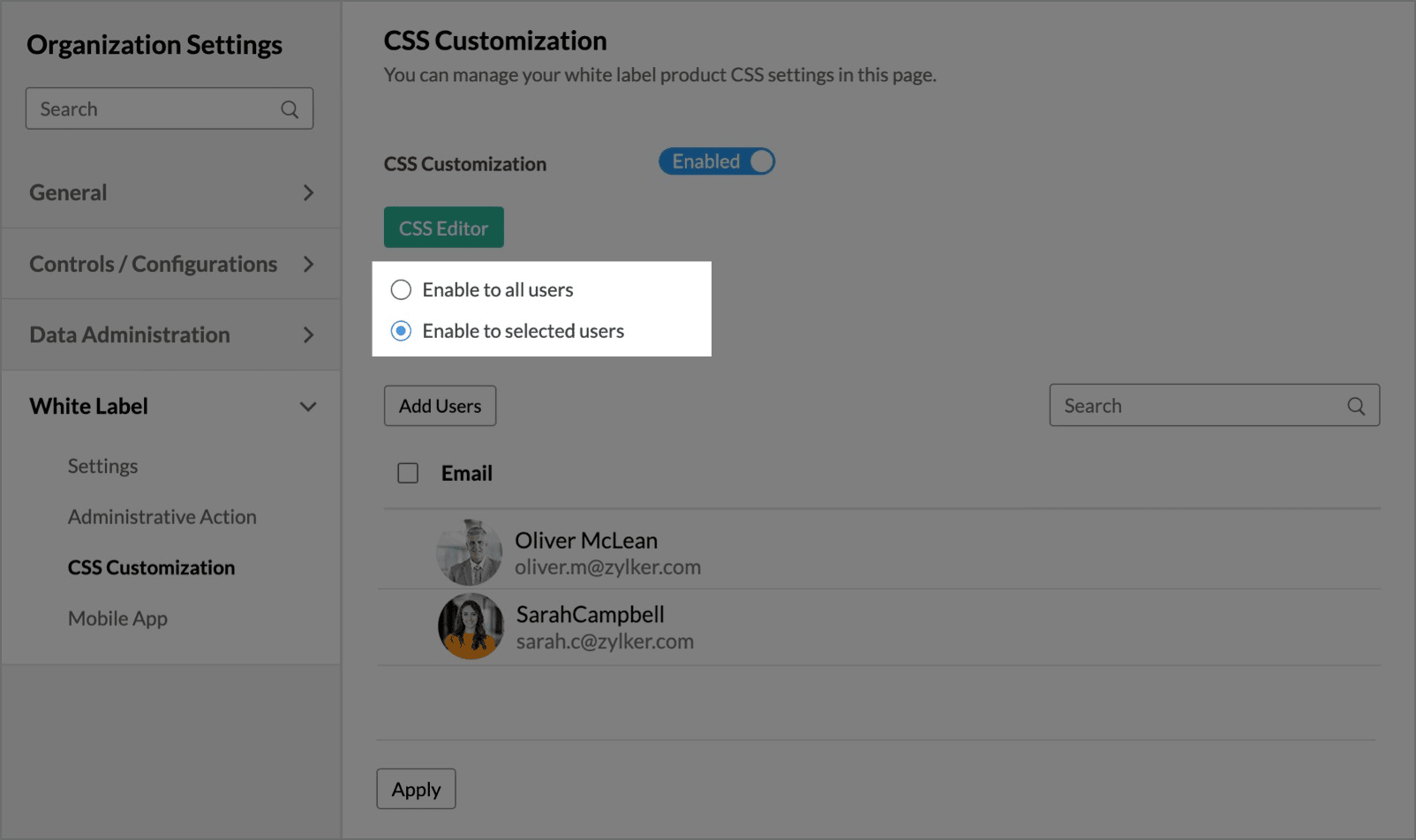1416x840 pixels.
Task: Check the Email select-all checkbox
Action: [408, 474]
